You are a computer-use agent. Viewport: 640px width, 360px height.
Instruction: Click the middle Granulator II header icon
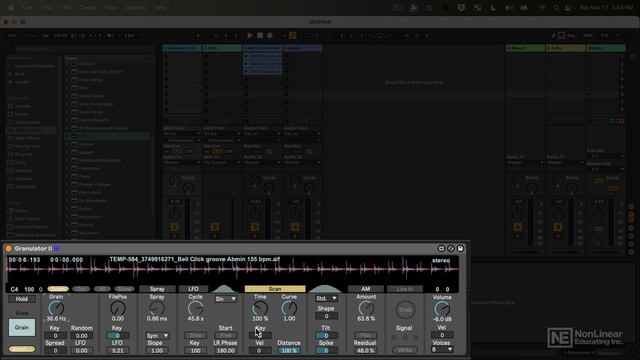[x=451, y=249]
